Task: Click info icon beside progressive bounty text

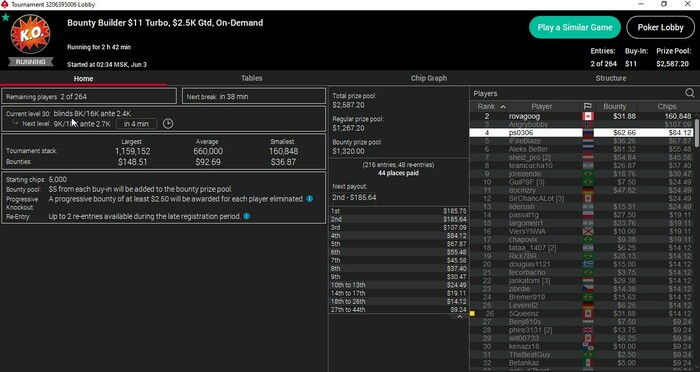Action: tap(309, 199)
